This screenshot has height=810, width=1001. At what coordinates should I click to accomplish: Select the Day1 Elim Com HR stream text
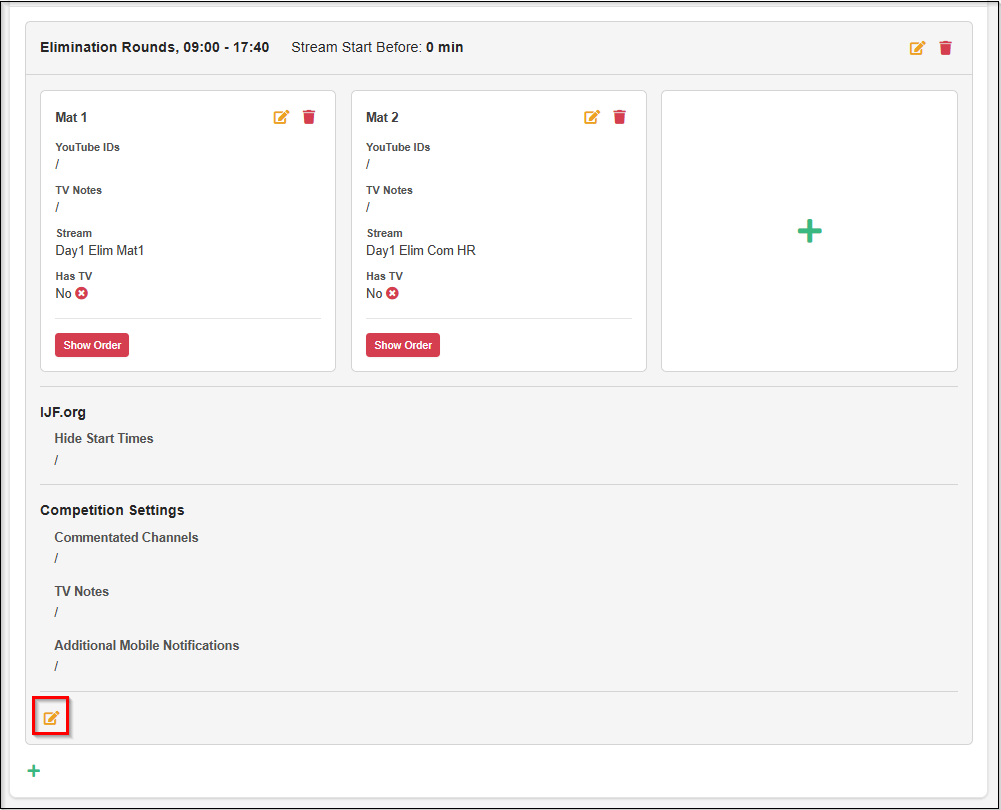[x=421, y=251]
